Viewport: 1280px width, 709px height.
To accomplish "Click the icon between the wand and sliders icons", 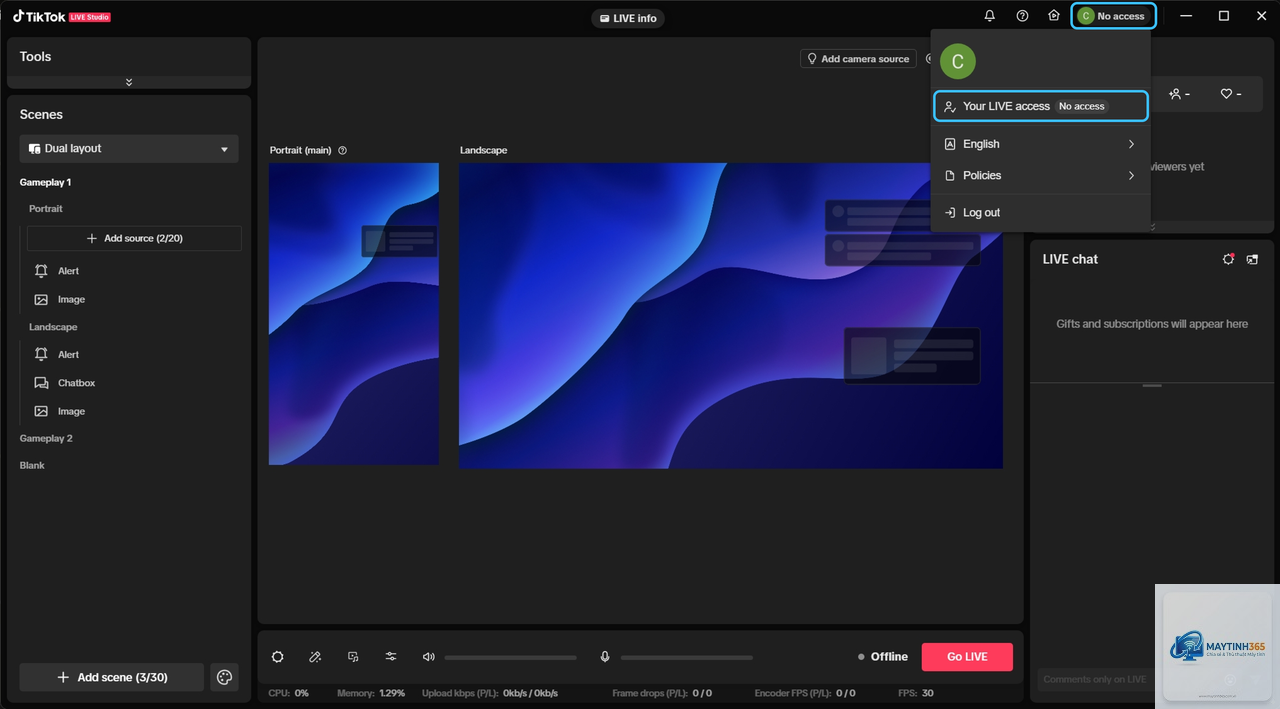I will [x=353, y=657].
